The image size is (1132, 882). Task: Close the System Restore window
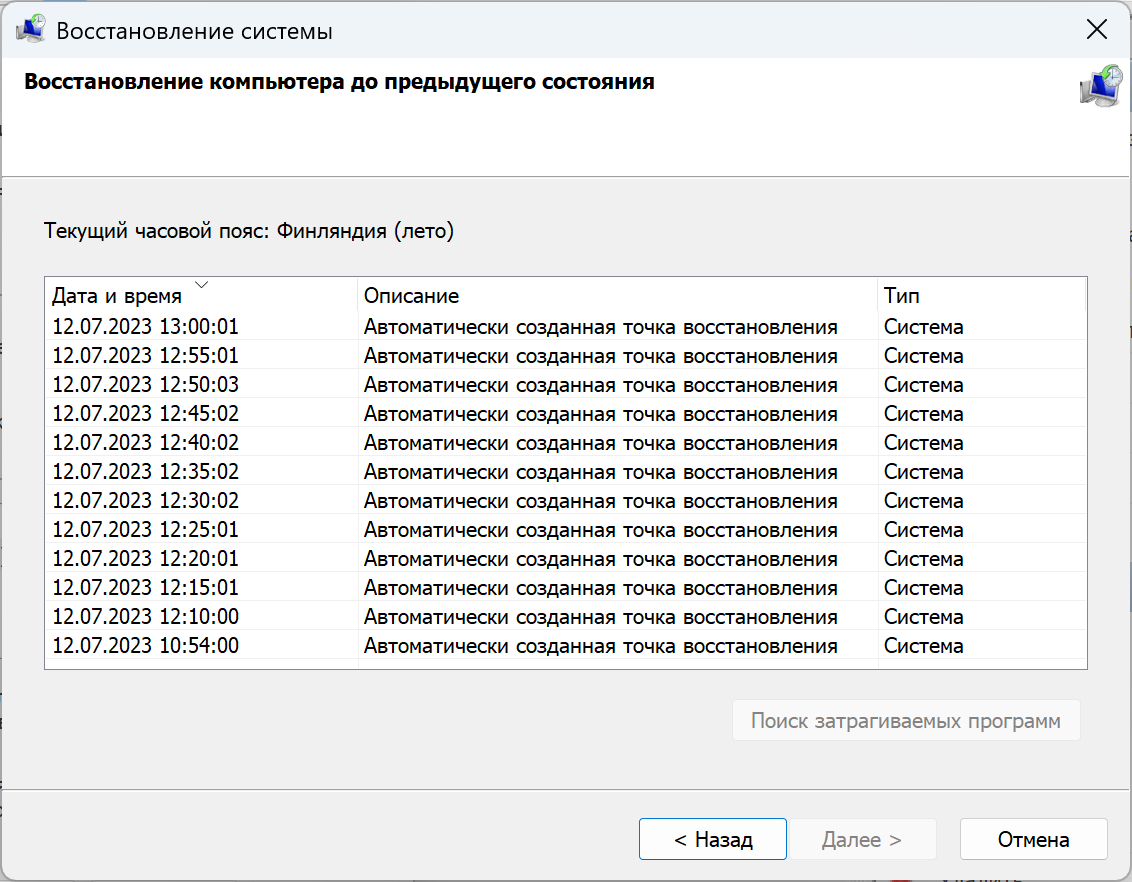(x=1097, y=30)
